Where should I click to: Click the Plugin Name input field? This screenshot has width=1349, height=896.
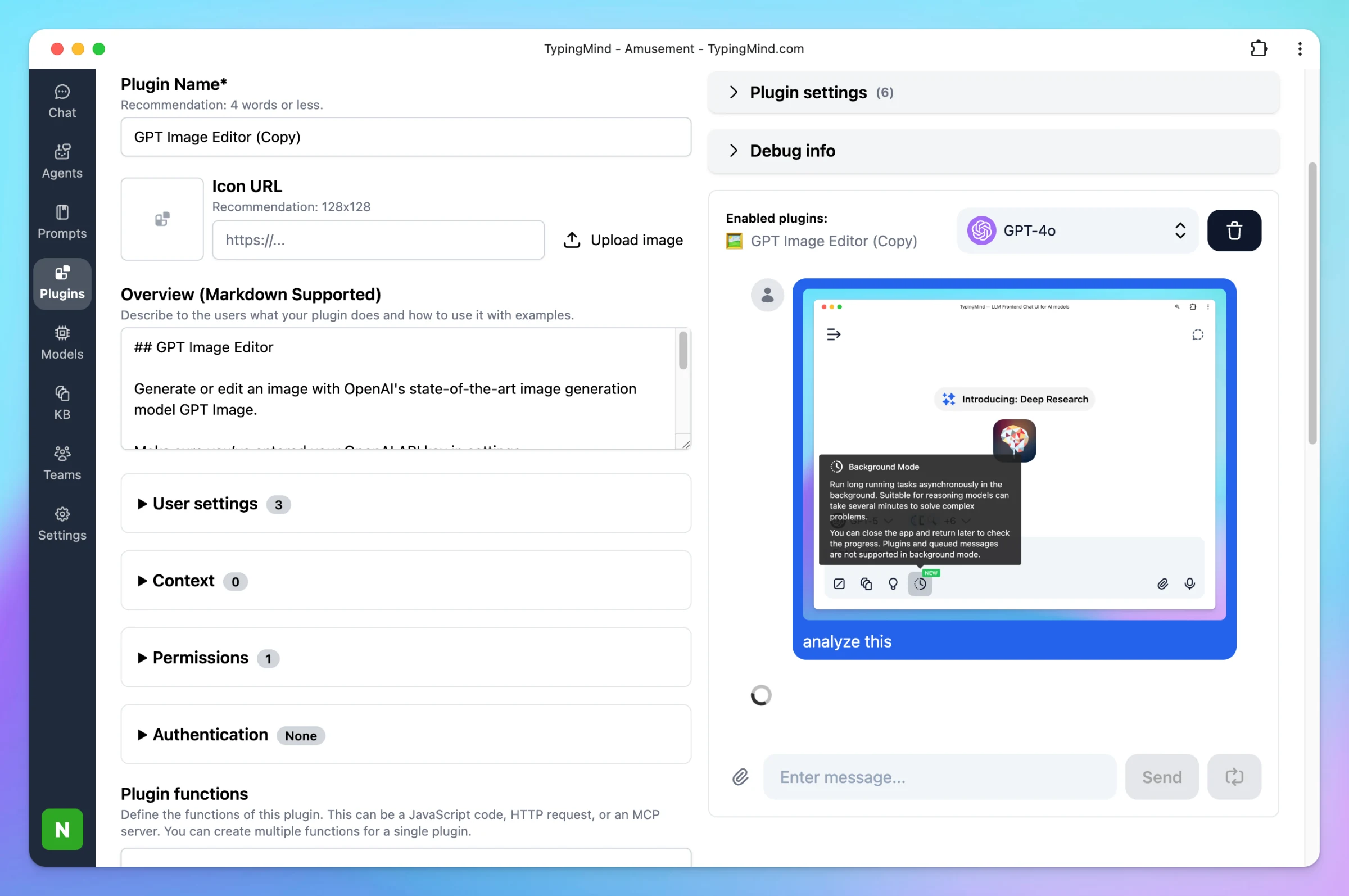click(406, 137)
